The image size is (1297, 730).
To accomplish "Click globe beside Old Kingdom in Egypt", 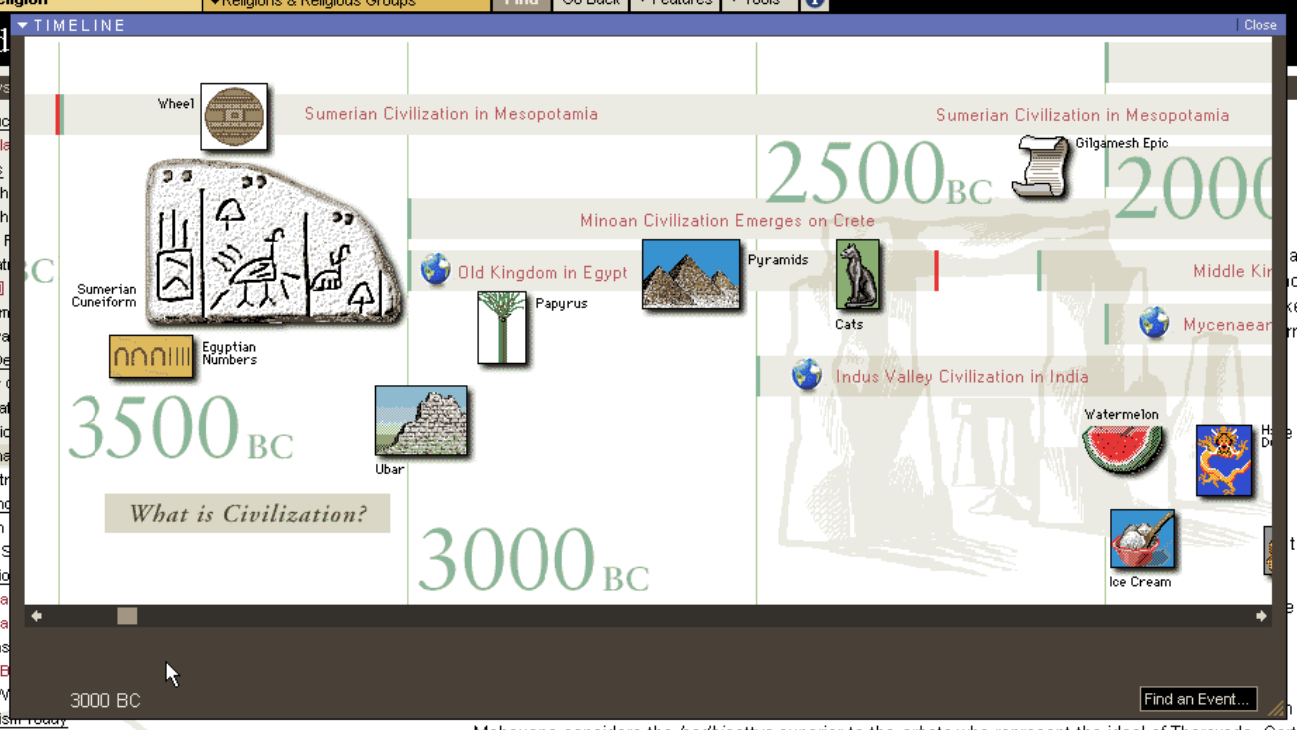I will (x=435, y=269).
